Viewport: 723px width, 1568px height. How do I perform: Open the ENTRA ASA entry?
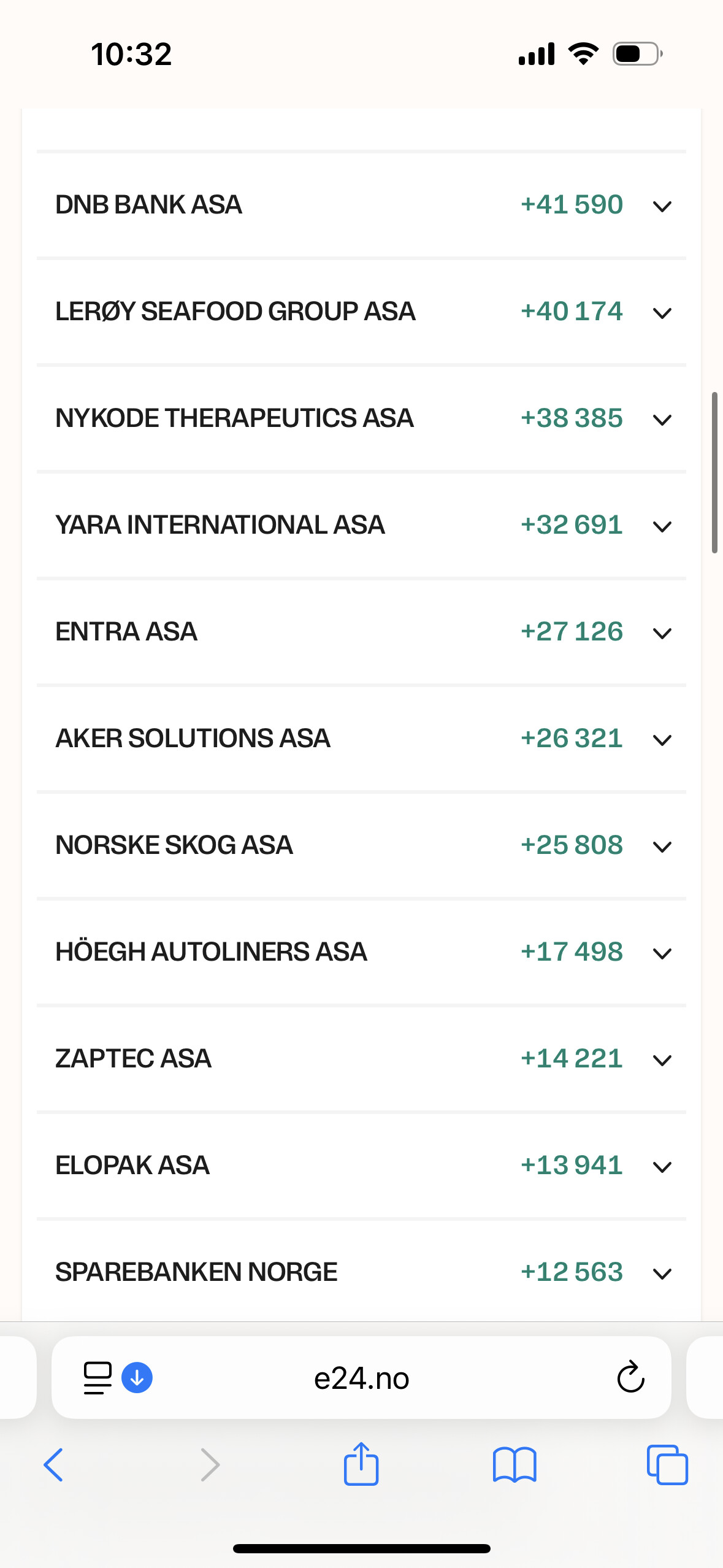point(126,632)
